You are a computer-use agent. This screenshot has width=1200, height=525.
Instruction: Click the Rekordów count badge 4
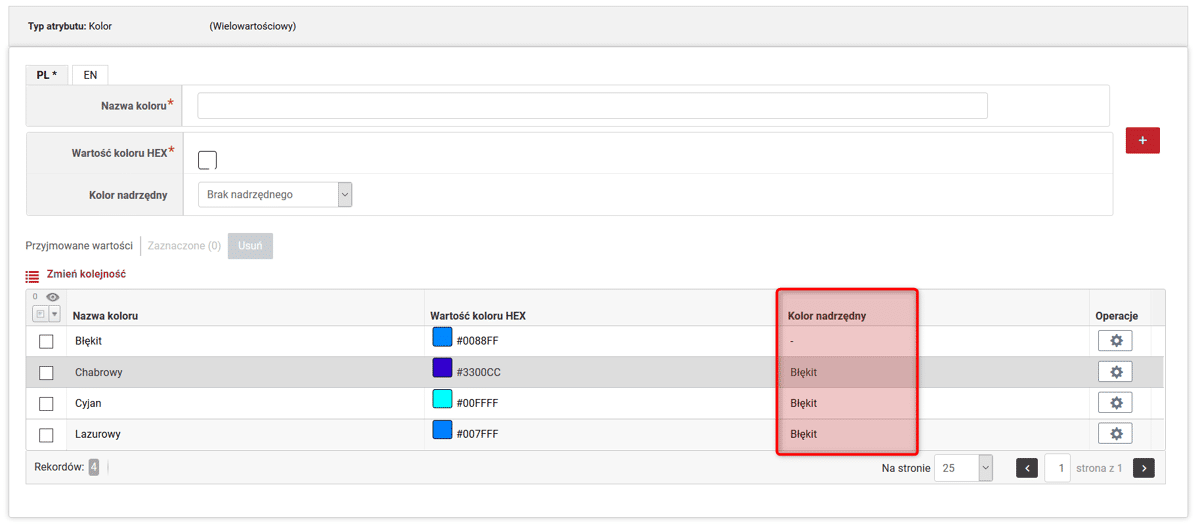point(93,467)
